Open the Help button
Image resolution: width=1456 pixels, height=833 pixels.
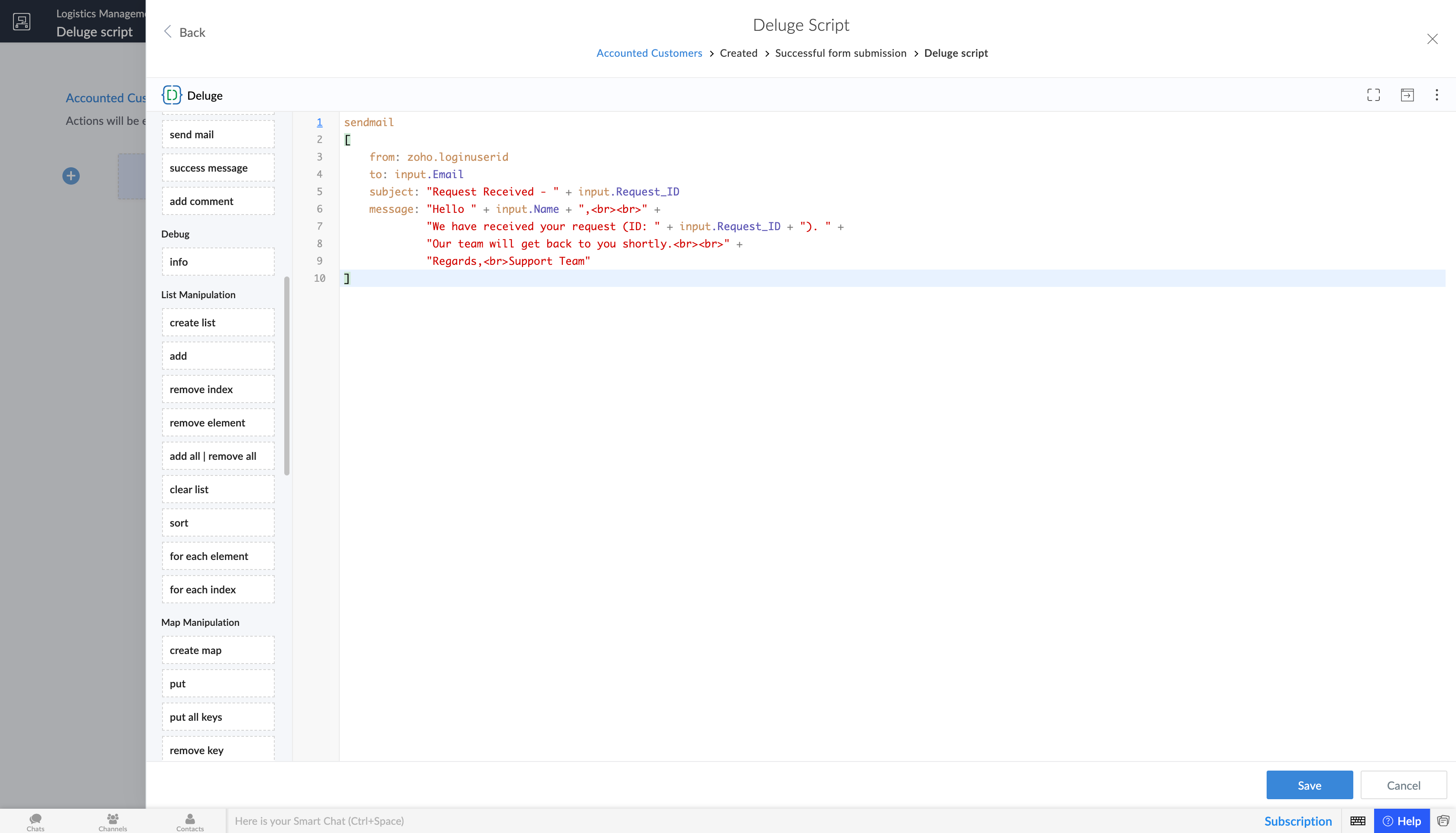click(1402, 821)
